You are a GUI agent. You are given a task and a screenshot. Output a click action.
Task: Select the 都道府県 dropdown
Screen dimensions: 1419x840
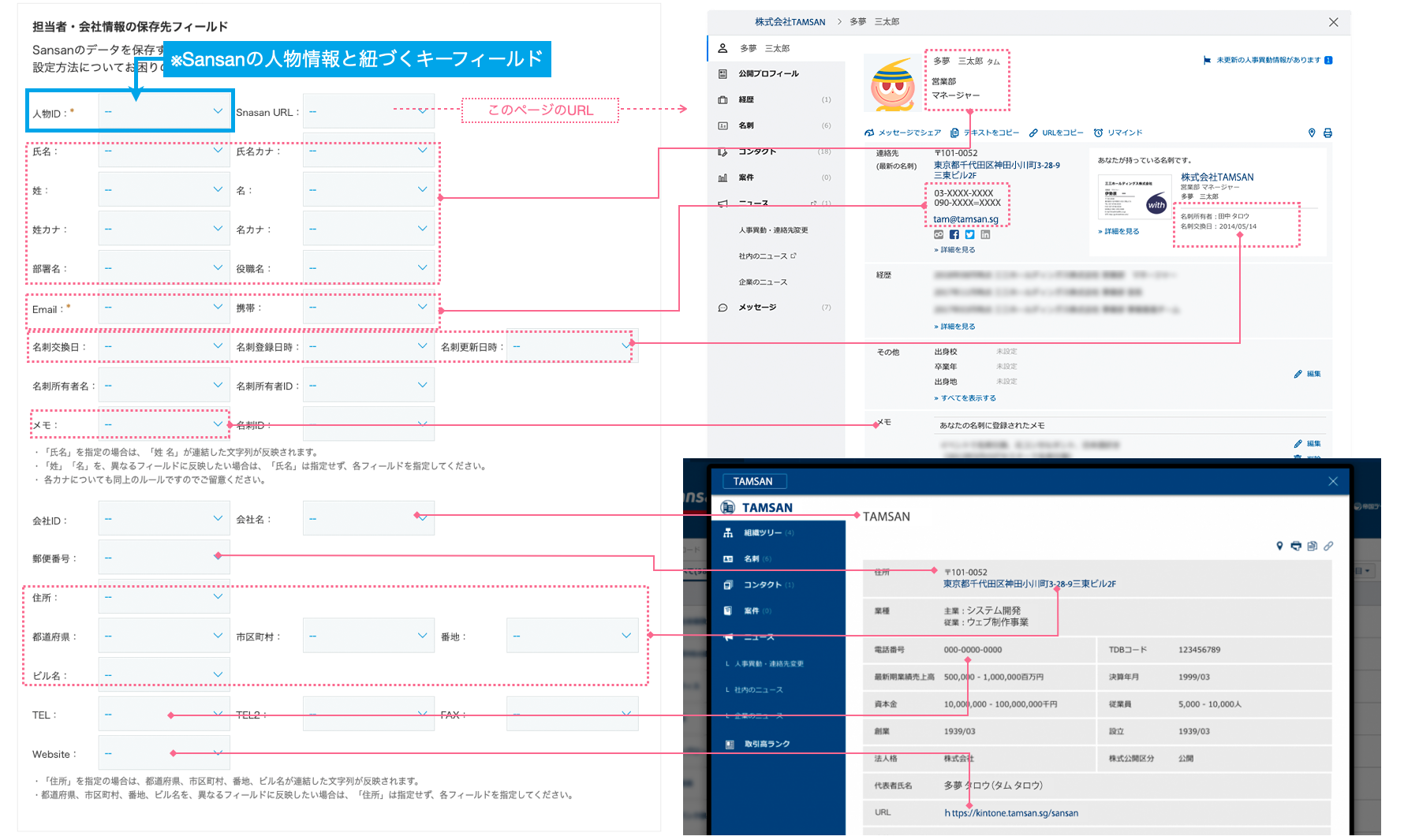pos(164,636)
